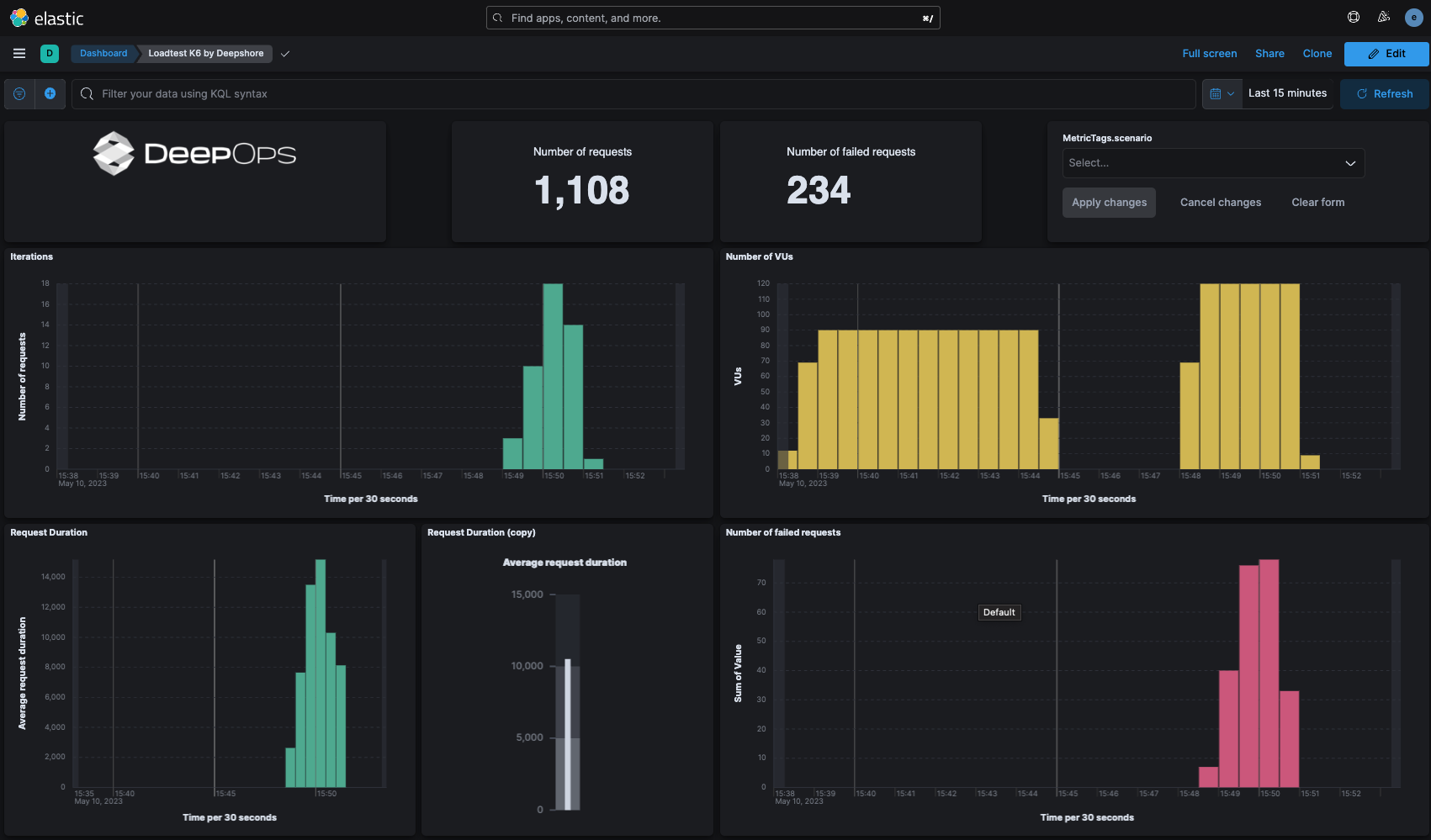The height and width of the screenshot is (840, 1431).
Task: Focus the global Find apps search field
Action: pyautogui.click(x=713, y=18)
